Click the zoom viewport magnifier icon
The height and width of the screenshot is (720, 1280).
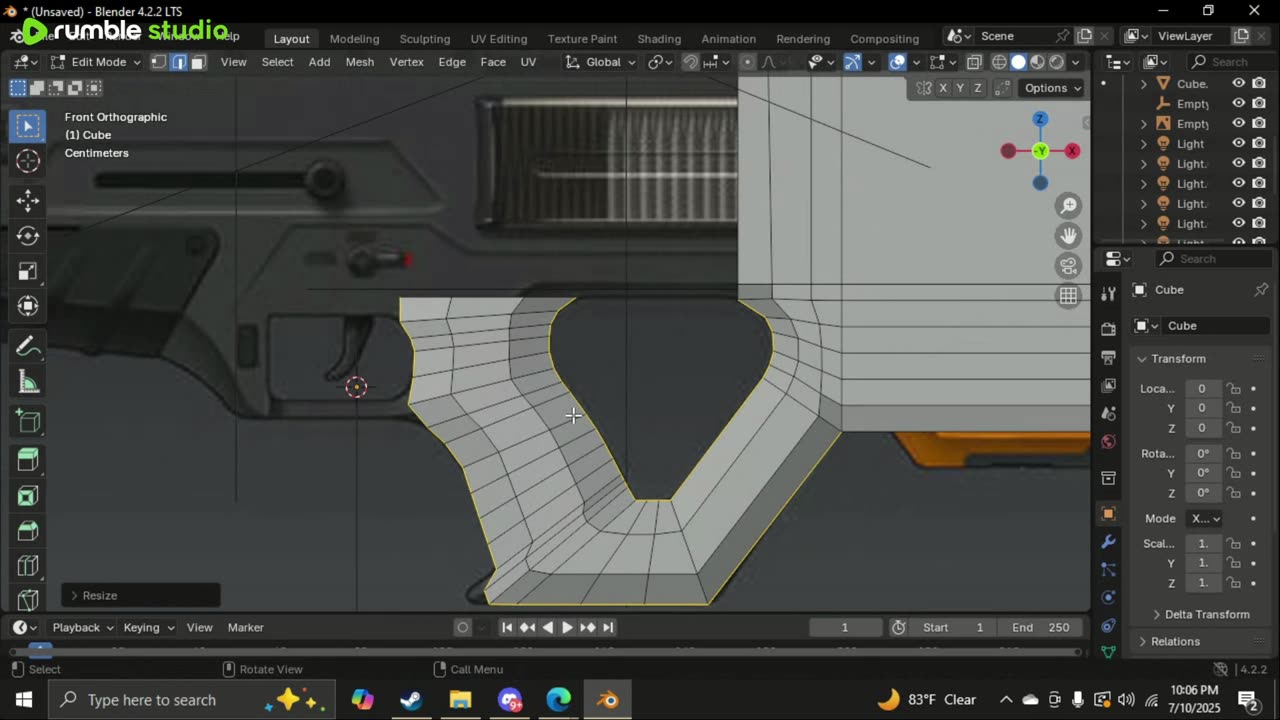click(x=1069, y=206)
